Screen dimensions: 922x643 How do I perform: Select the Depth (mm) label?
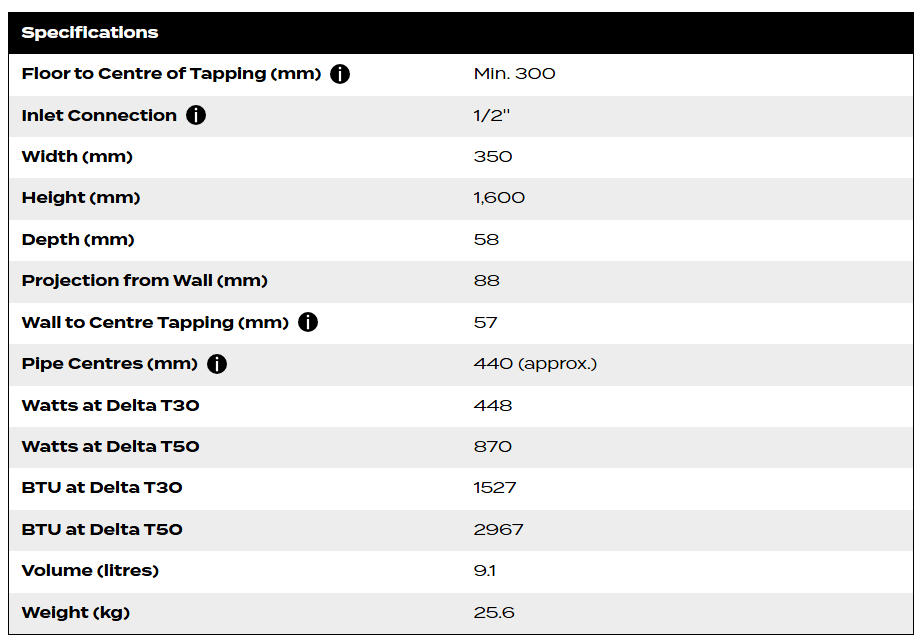[78, 239]
